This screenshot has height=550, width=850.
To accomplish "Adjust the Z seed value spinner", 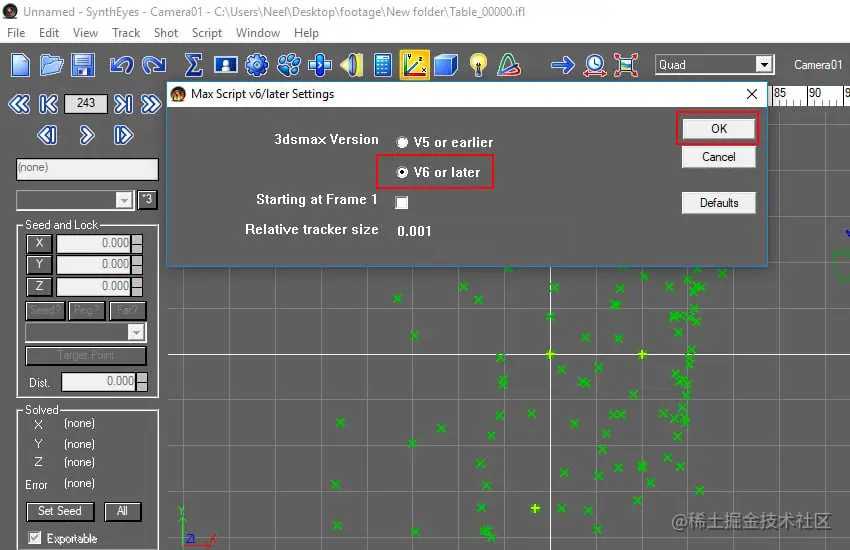I will pos(137,286).
